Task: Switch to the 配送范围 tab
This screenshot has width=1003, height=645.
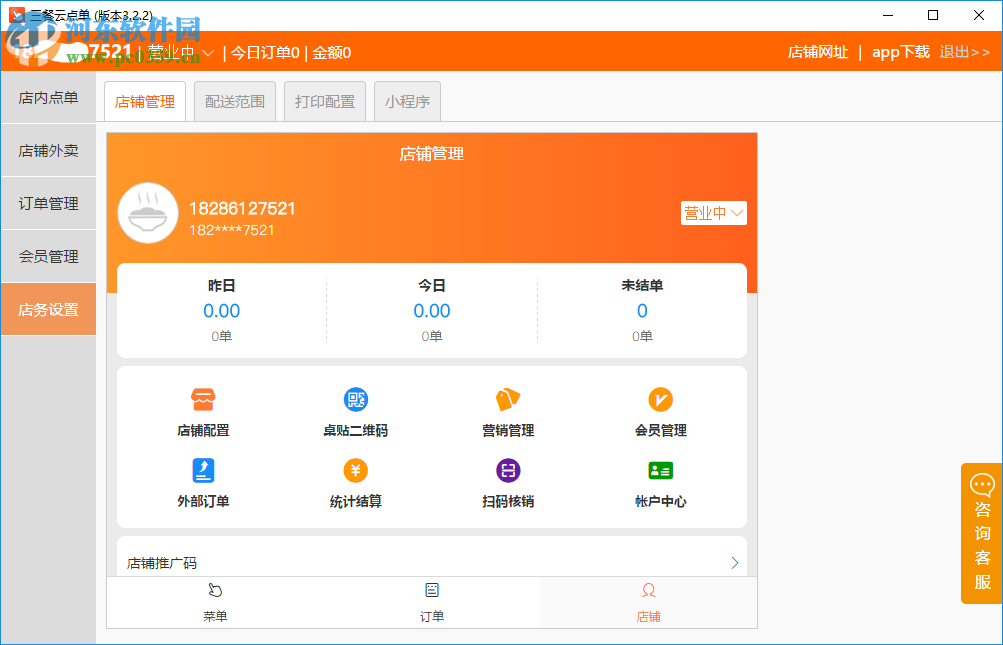Action: coord(234,100)
